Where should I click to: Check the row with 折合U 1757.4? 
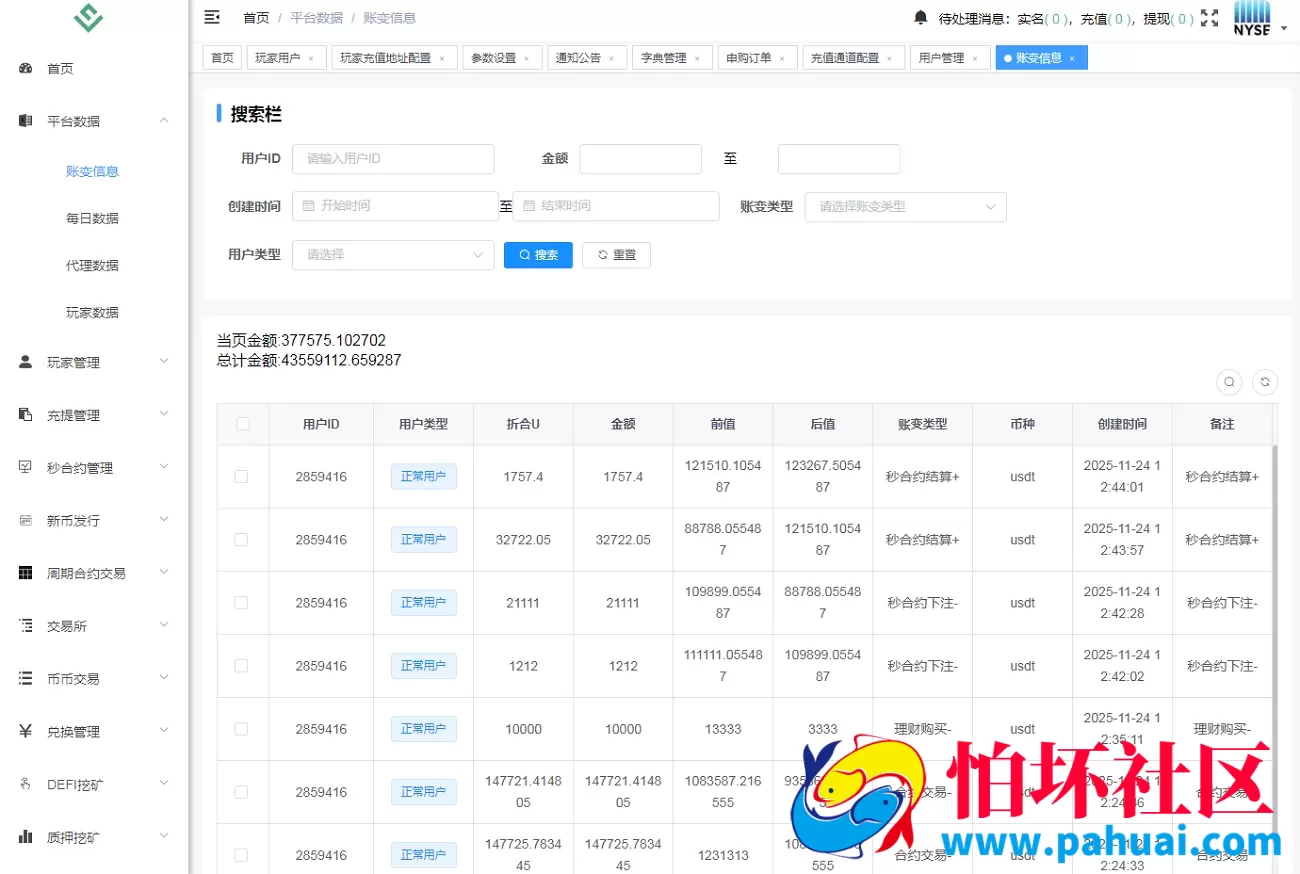tap(241, 477)
